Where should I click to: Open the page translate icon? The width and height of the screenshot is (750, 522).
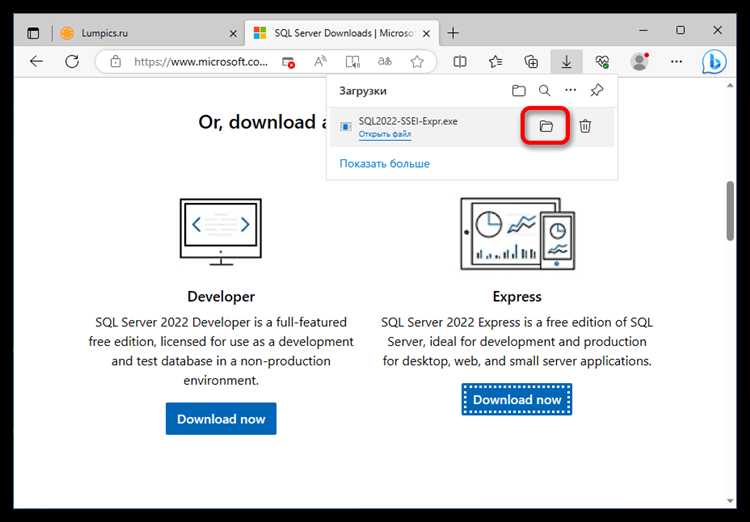(x=385, y=61)
